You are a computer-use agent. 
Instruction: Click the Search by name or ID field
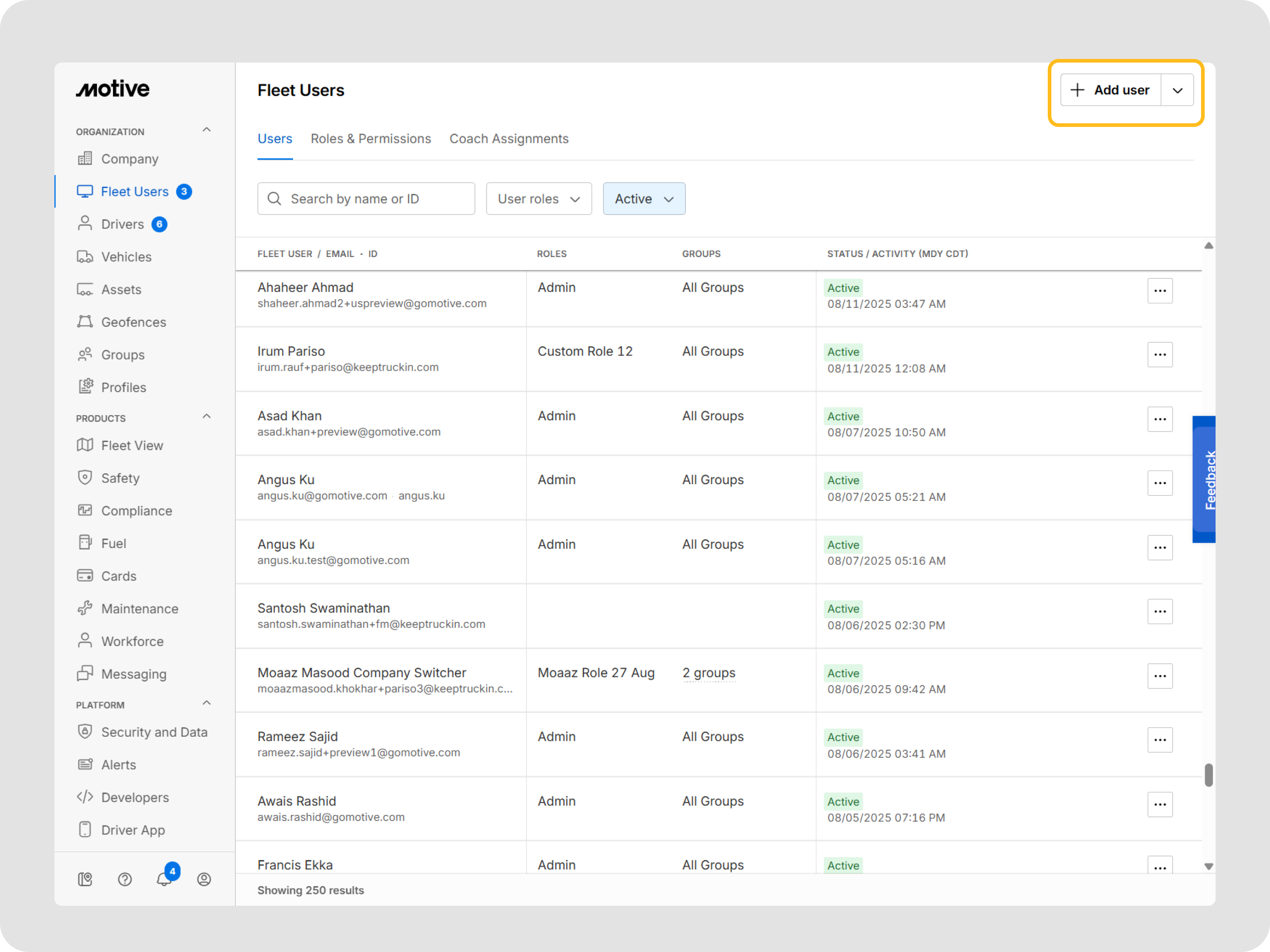pos(366,199)
